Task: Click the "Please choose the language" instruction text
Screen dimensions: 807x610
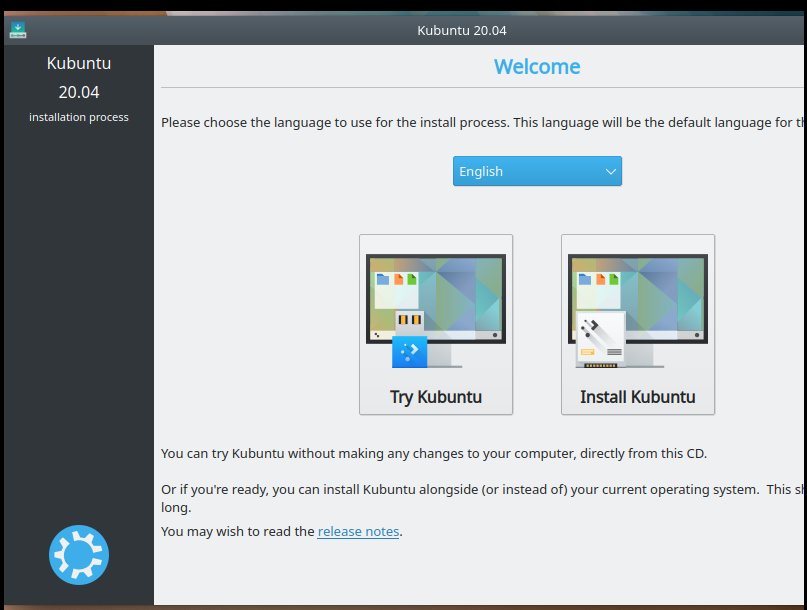Action: pos(483,123)
